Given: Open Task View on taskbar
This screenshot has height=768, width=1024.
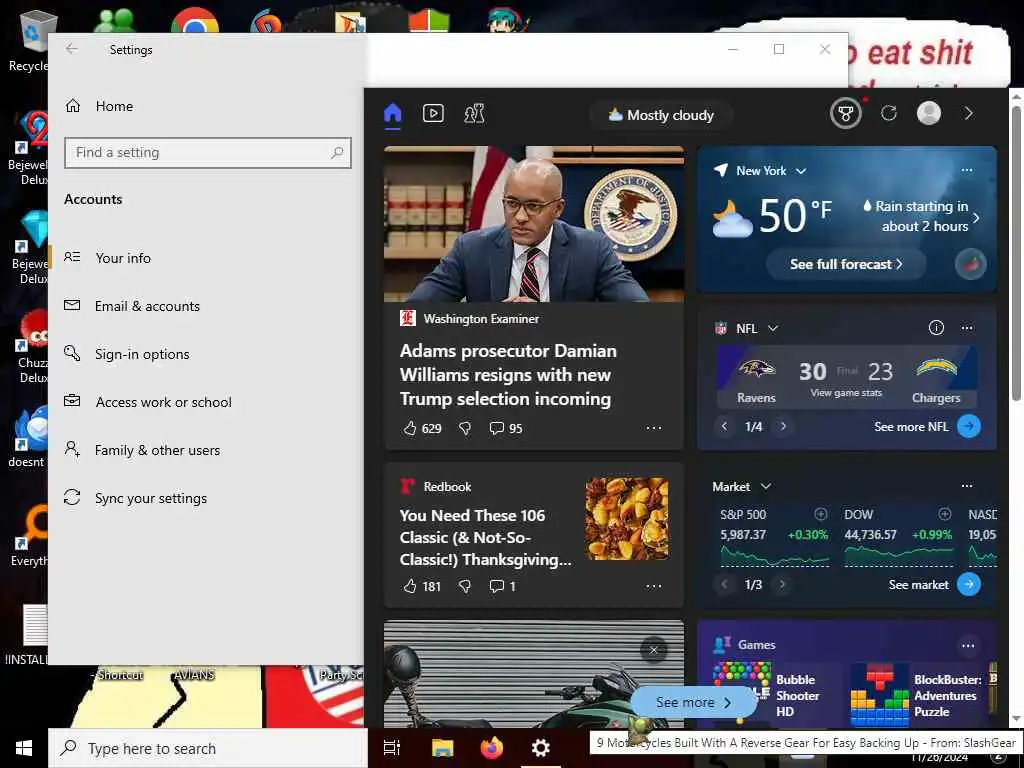Looking at the screenshot, I should pos(391,748).
